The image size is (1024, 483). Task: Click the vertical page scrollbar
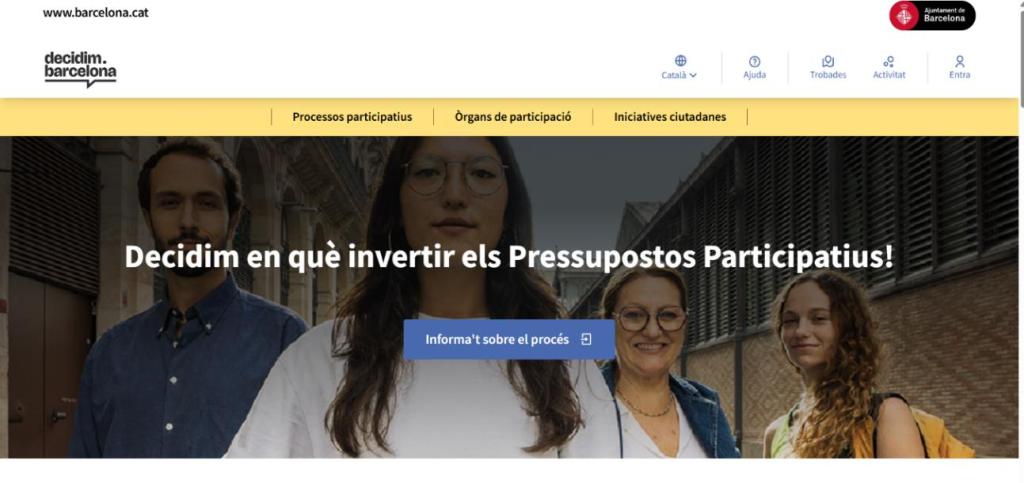point(1021,242)
